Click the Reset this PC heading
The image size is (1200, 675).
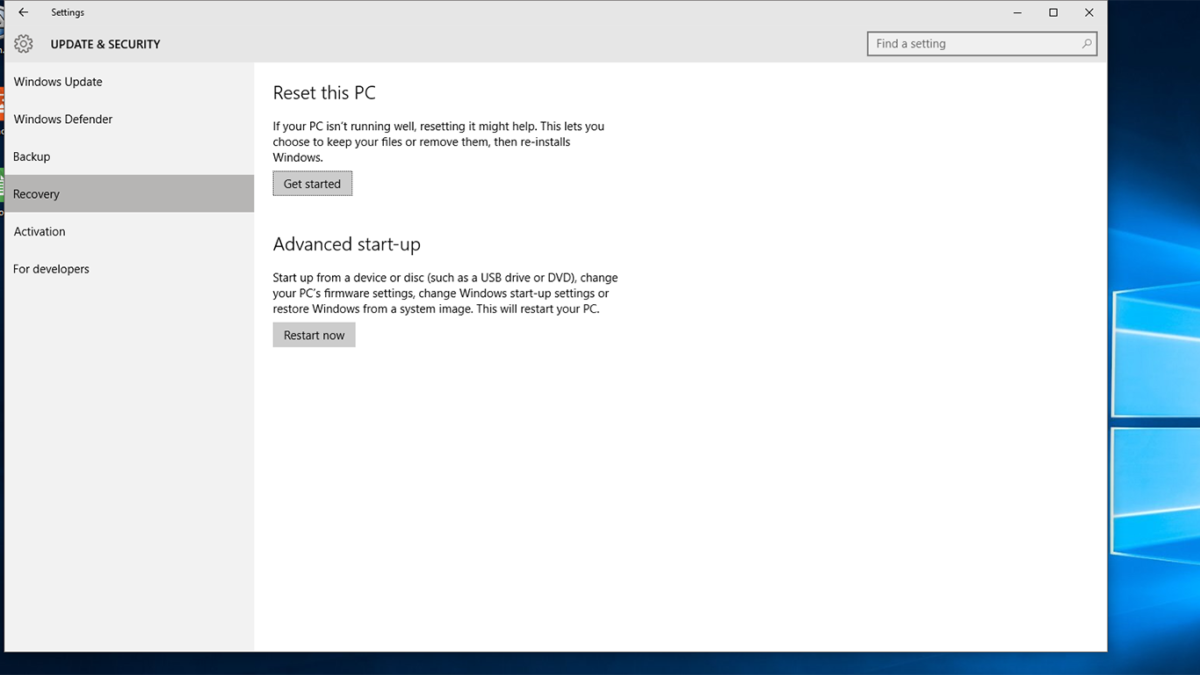point(324,92)
